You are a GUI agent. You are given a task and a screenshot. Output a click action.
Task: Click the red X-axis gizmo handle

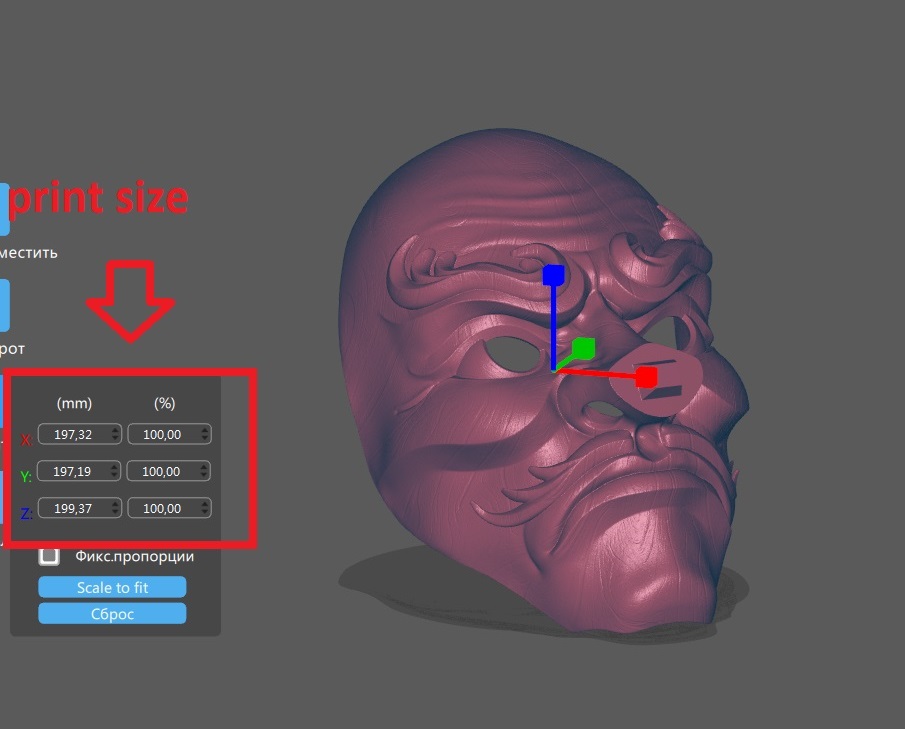coord(646,377)
